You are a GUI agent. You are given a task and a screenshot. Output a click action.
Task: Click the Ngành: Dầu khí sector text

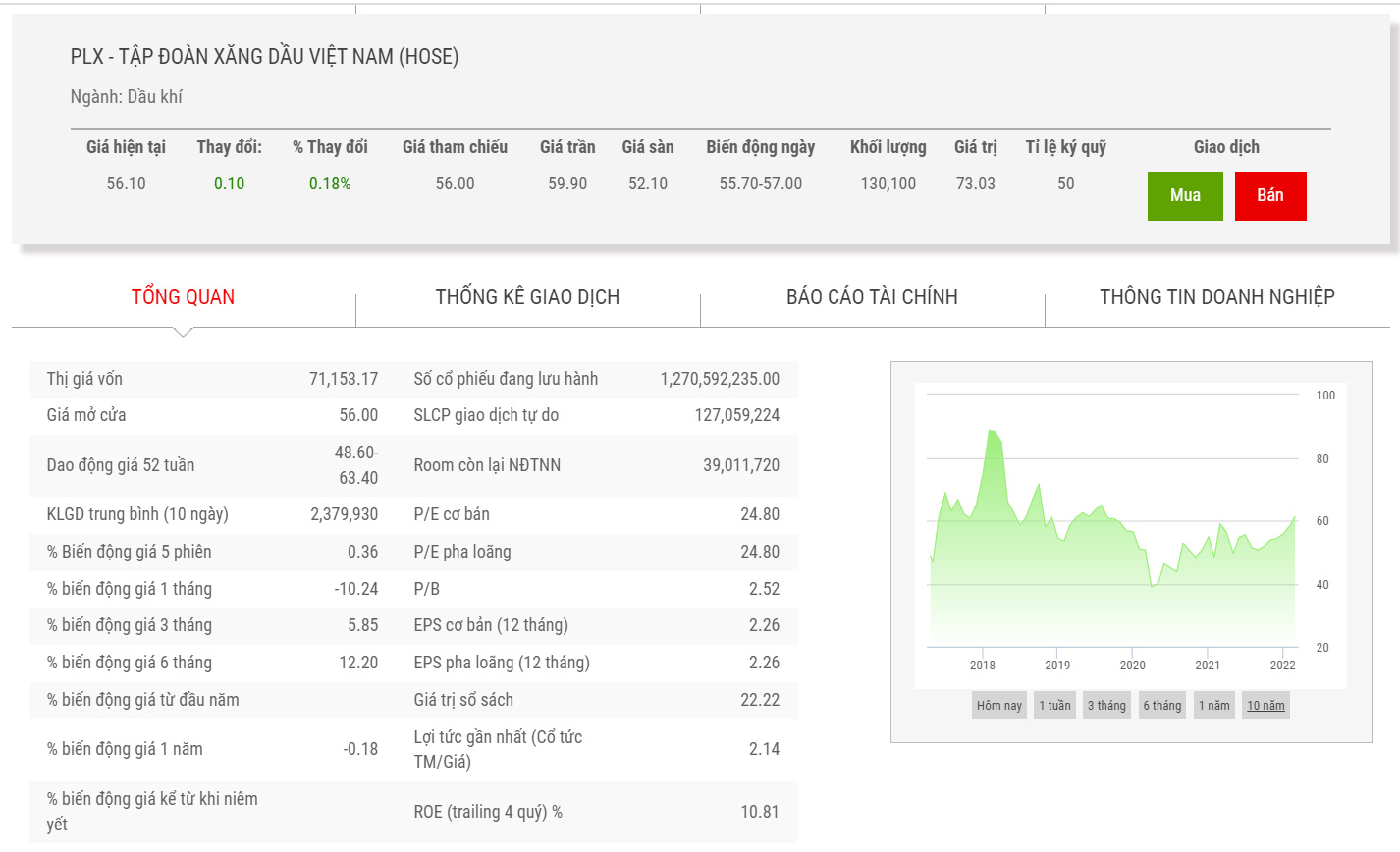(127, 97)
